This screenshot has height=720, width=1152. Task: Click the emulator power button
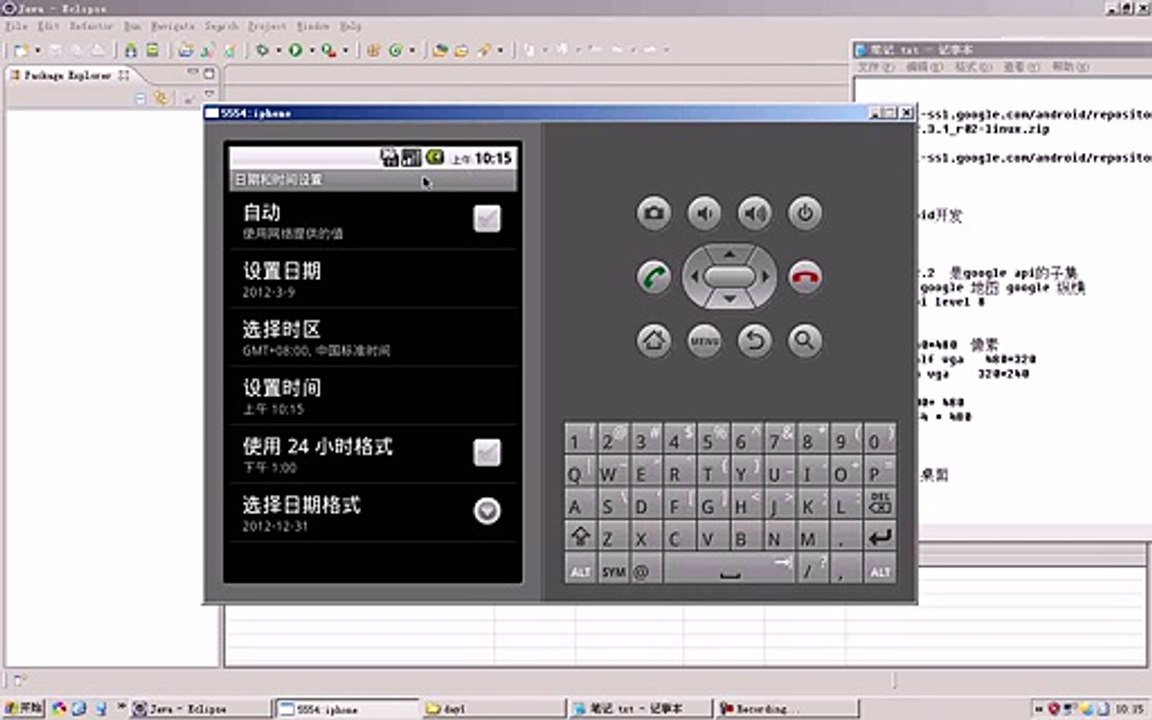805,213
